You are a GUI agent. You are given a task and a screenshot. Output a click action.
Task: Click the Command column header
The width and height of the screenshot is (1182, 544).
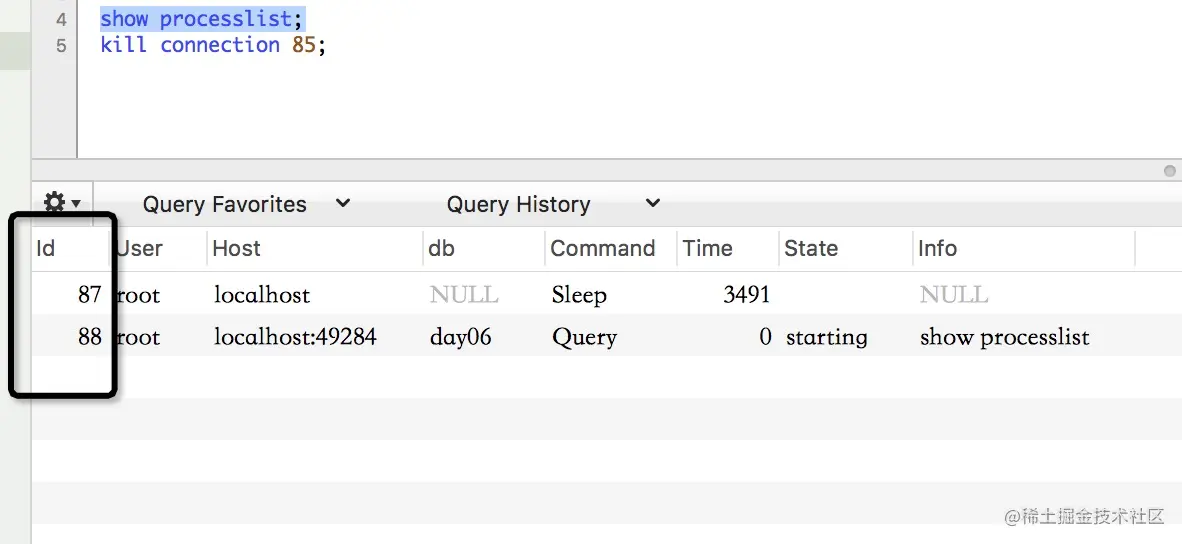[x=611, y=248]
